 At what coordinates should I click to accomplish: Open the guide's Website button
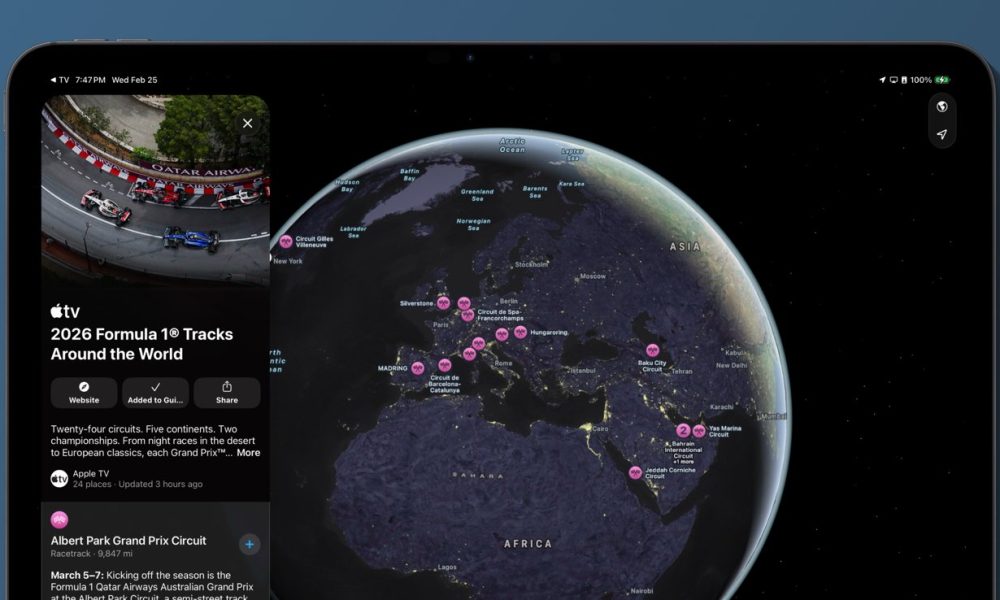84,392
